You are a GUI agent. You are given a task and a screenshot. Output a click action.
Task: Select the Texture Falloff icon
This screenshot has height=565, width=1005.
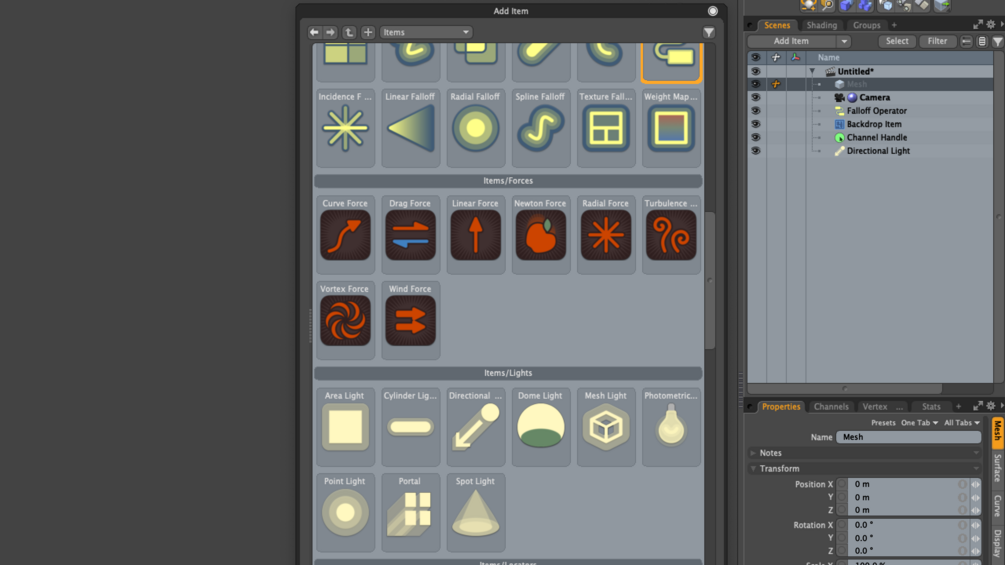(606, 128)
